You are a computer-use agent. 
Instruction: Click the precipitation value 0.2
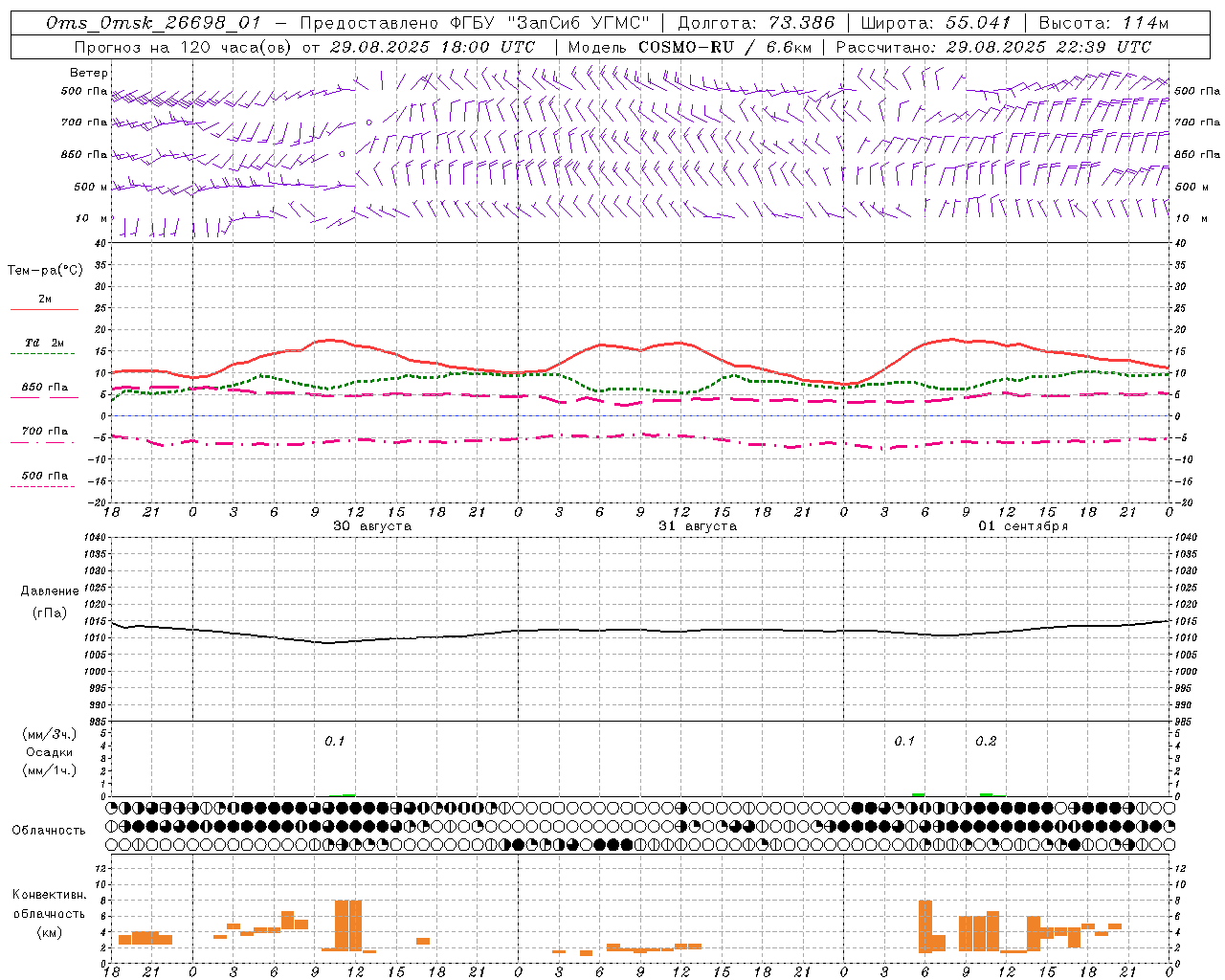(x=986, y=742)
